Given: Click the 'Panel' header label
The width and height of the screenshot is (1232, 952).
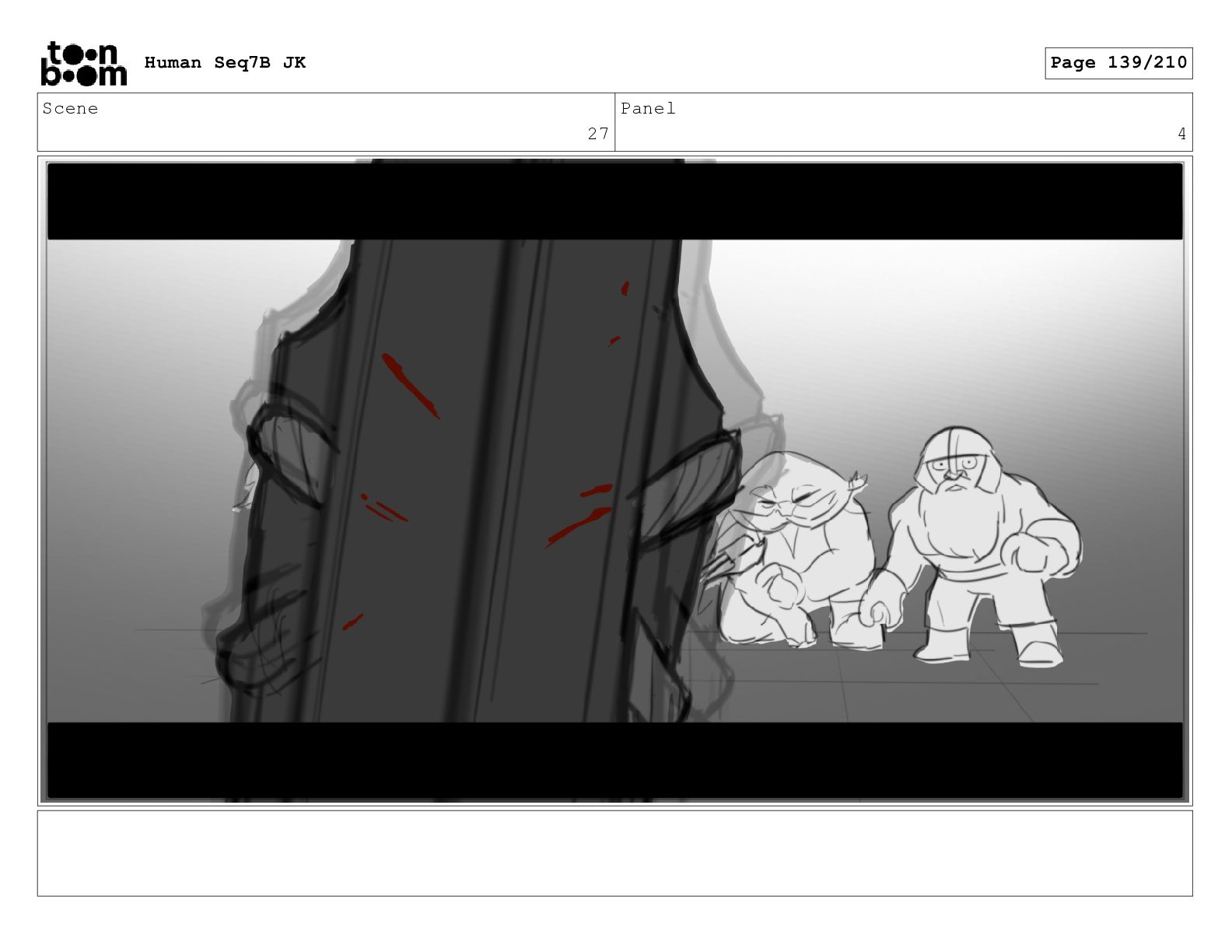Looking at the screenshot, I should [x=648, y=109].
